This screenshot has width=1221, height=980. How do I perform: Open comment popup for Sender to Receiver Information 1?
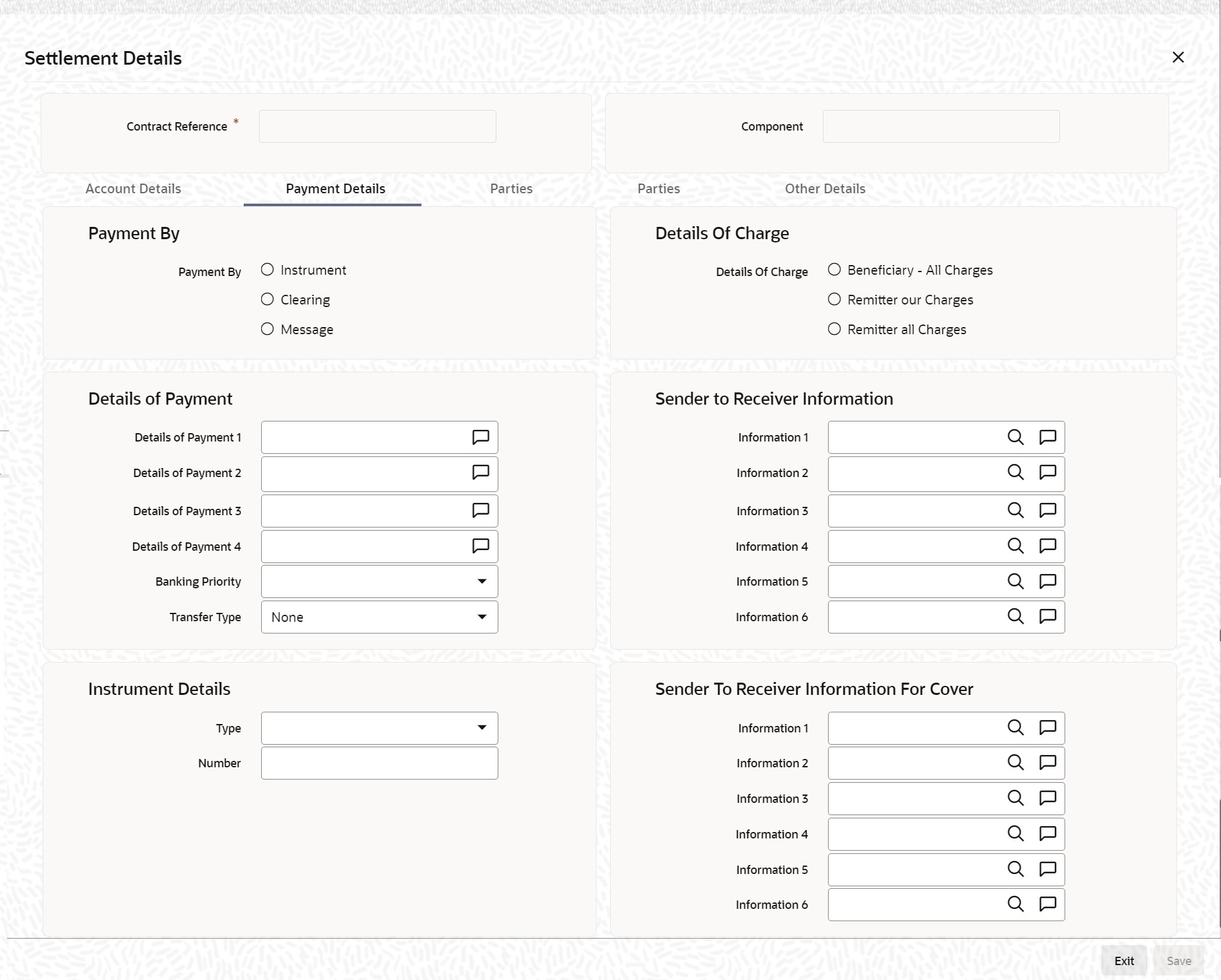(x=1048, y=438)
